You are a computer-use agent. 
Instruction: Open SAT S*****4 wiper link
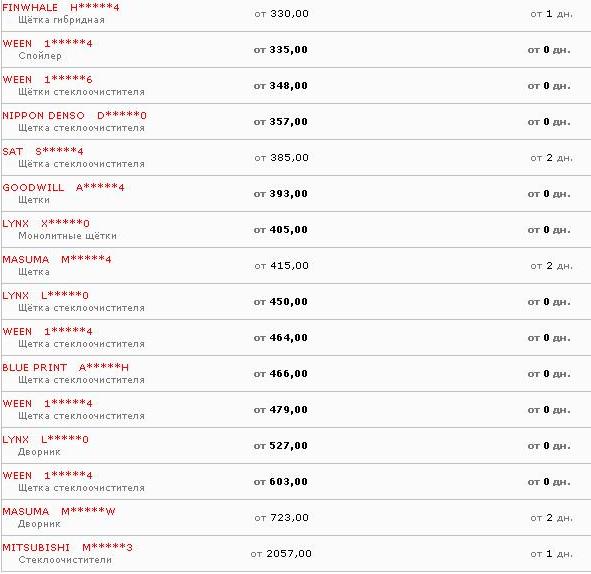[43, 152]
